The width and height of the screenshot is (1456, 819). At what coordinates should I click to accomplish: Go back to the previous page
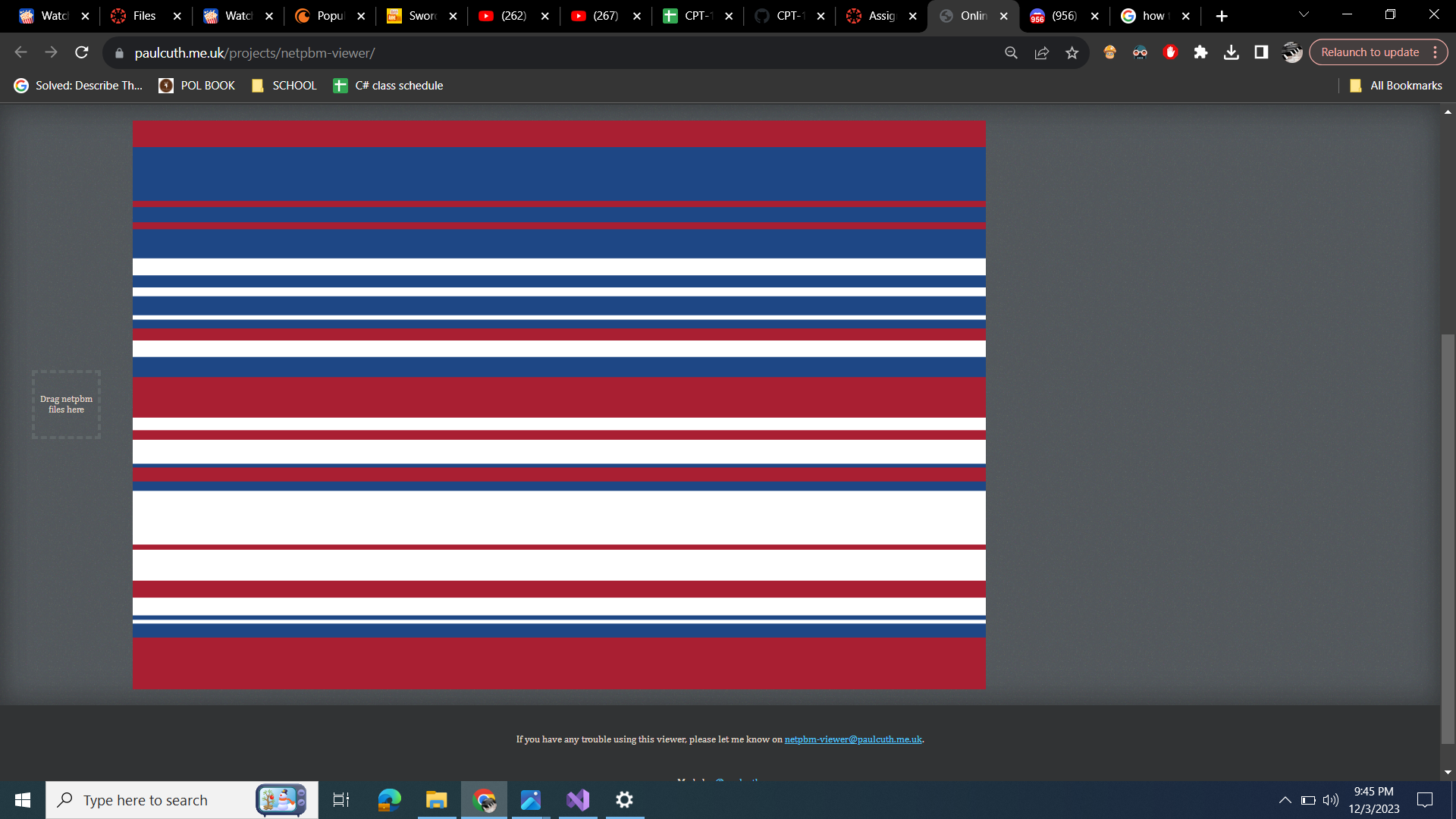pos(21,52)
